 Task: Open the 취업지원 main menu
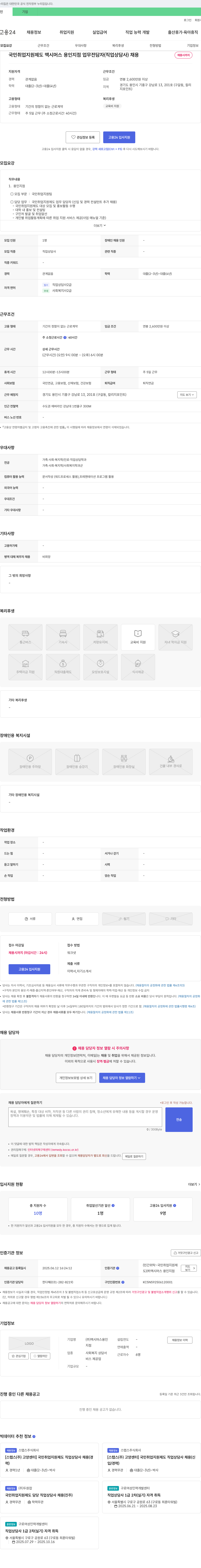(x=67, y=32)
